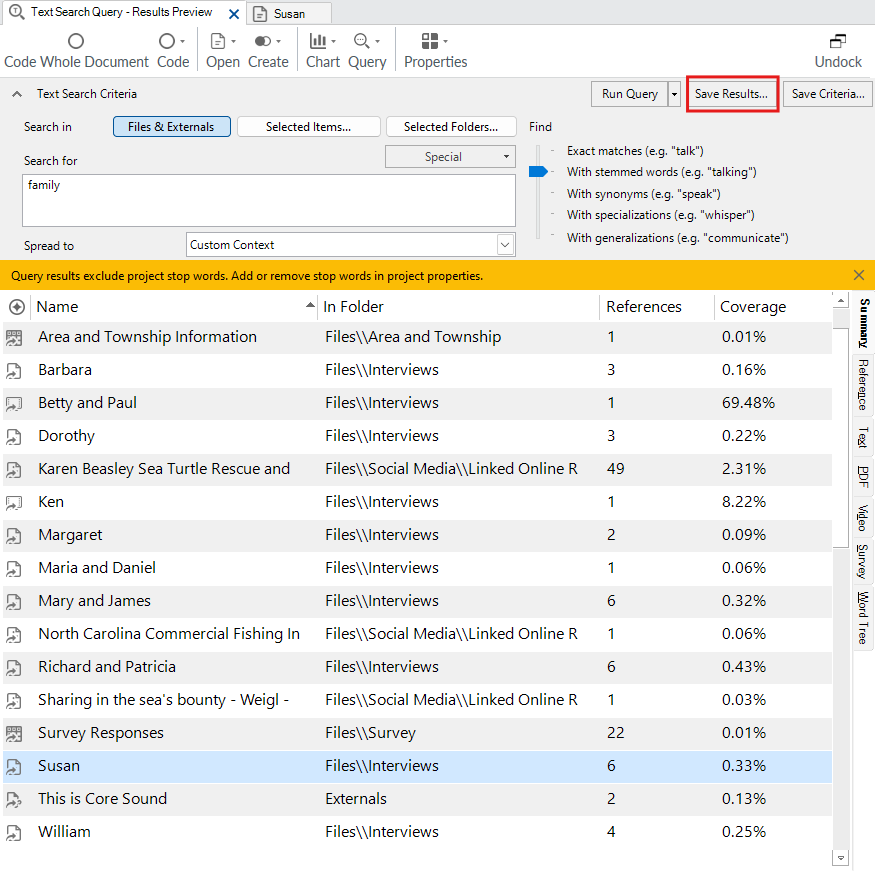
Task: Open the Code dropdown arrow
Action: click(182, 41)
